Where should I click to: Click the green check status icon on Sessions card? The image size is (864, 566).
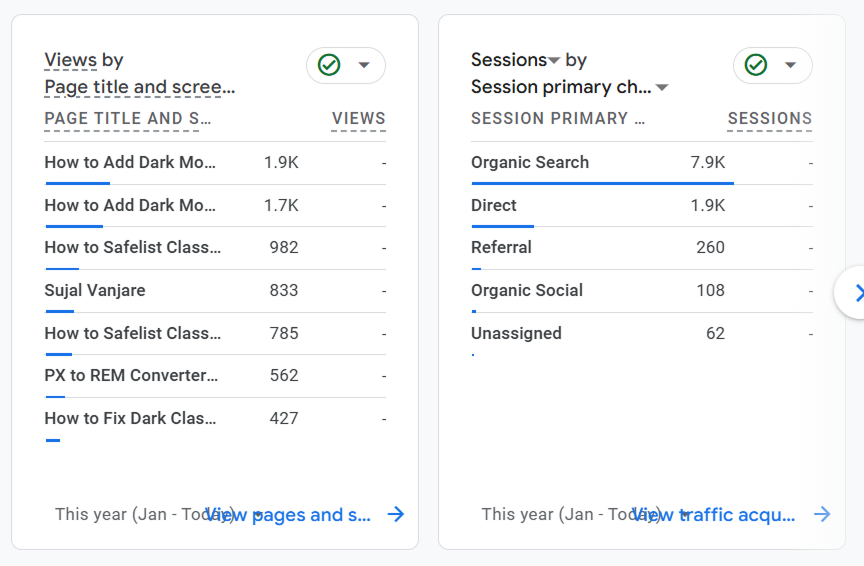(x=756, y=66)
